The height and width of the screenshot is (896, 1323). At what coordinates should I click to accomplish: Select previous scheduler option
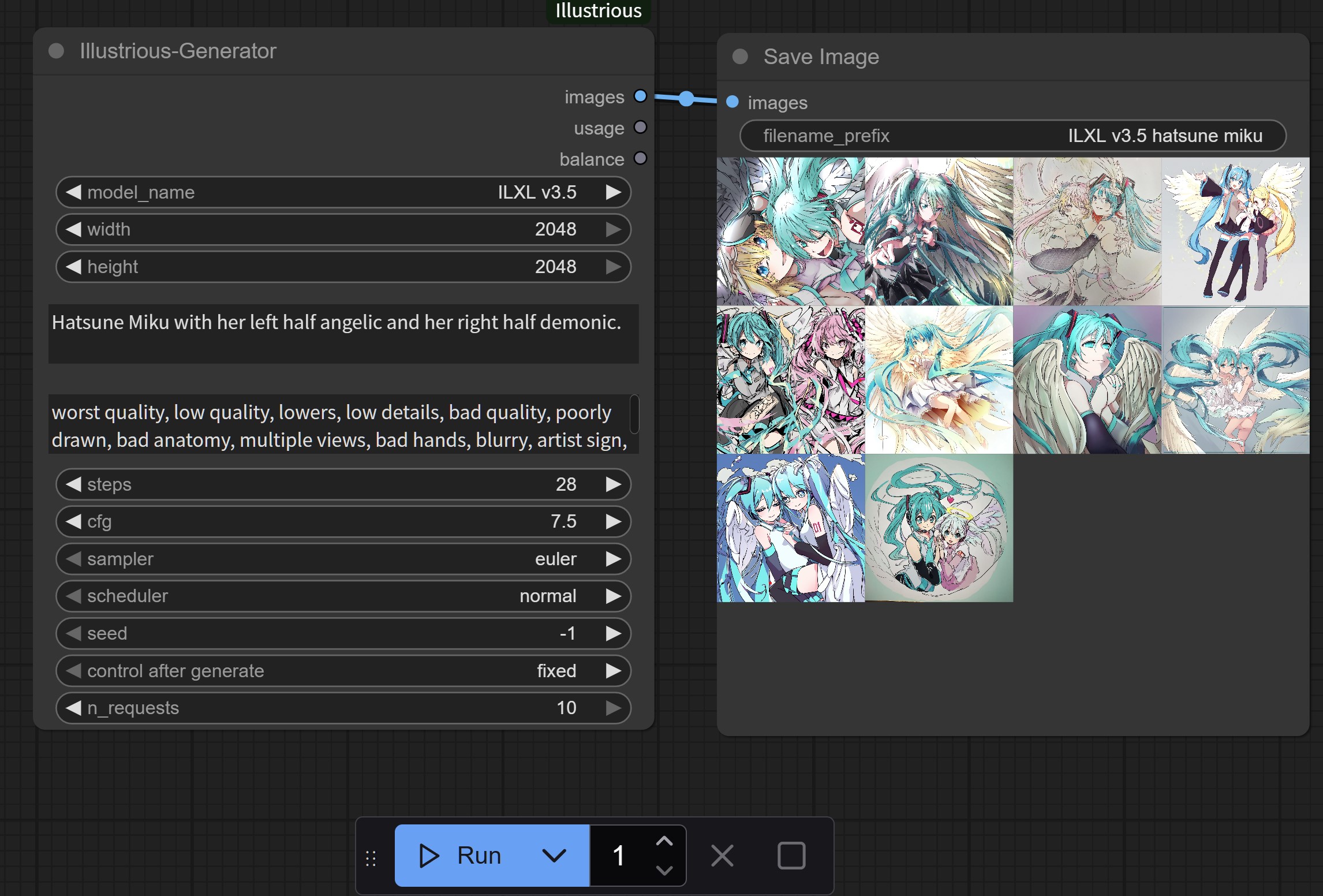coord(73,596)
